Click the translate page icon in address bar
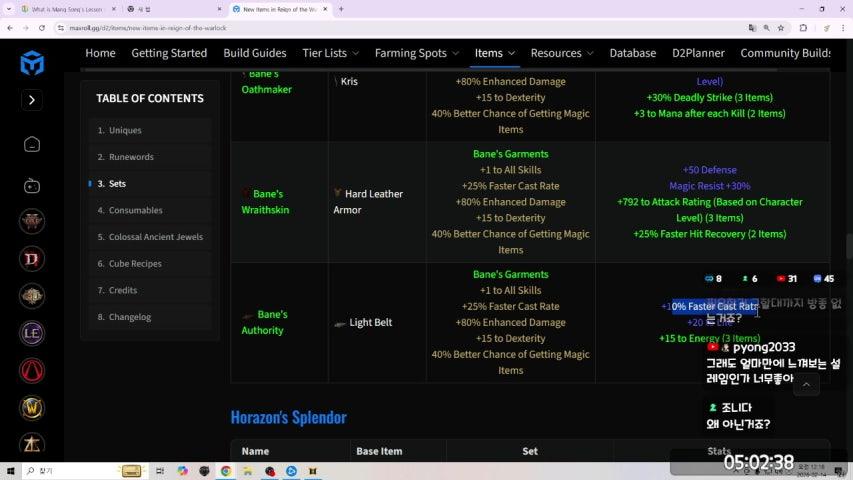 coord(752,28)
